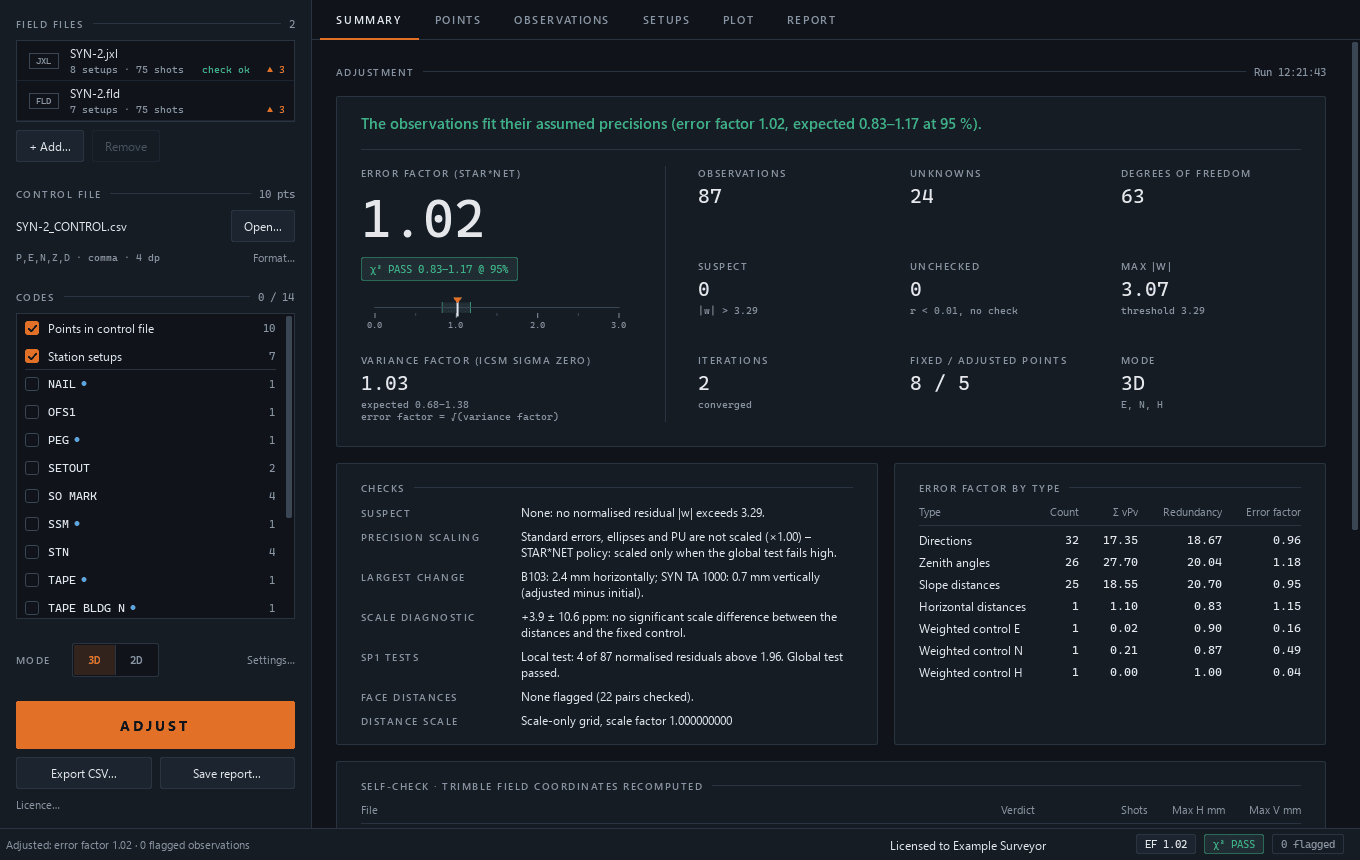This screenshot has width=1360, height=860.
Task: Click Export CSV... button
Action: [84, 773]
